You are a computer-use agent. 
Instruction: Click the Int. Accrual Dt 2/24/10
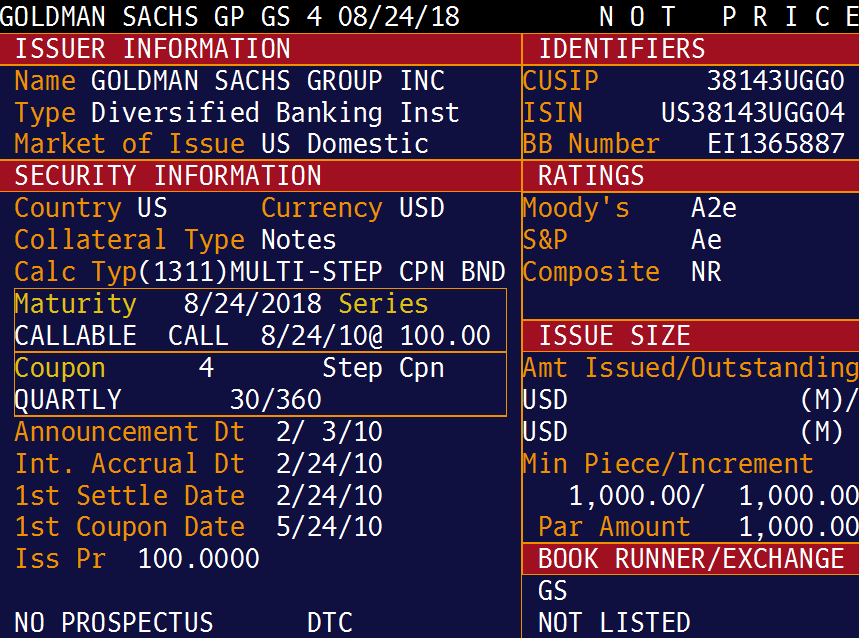point(329,464)
